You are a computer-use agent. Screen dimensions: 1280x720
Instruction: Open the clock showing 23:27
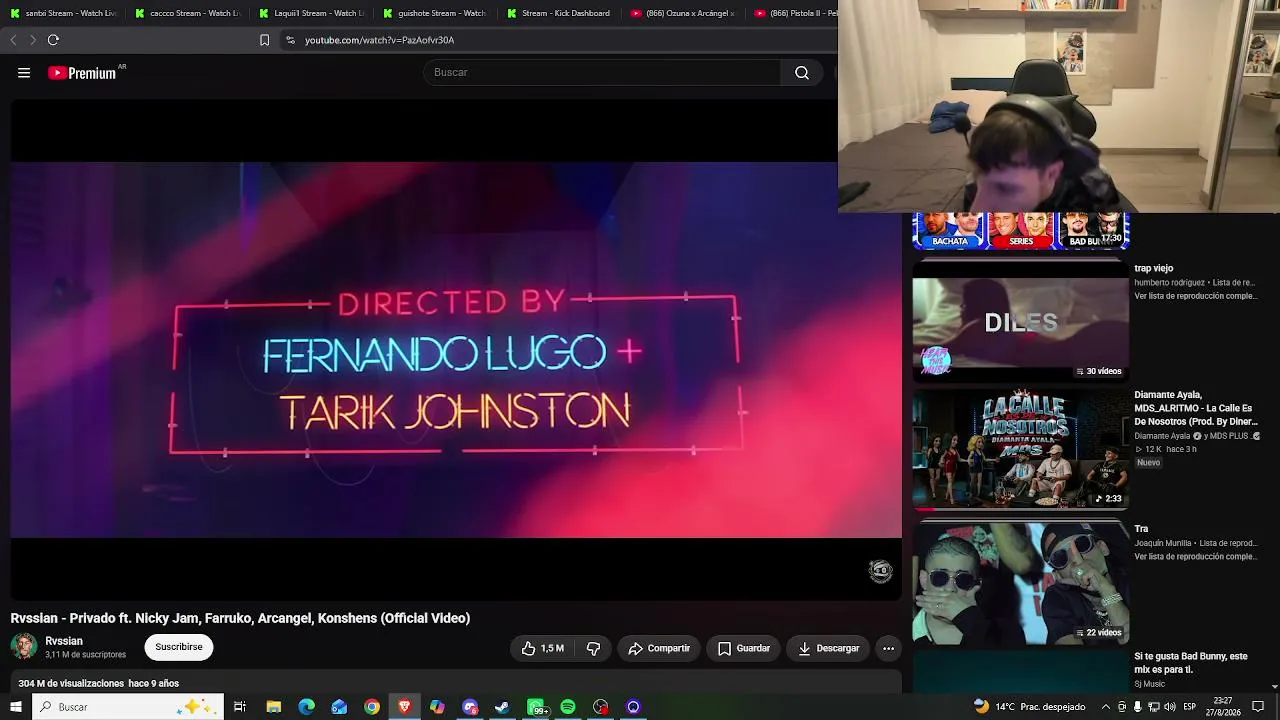(x=1222, y=707)
